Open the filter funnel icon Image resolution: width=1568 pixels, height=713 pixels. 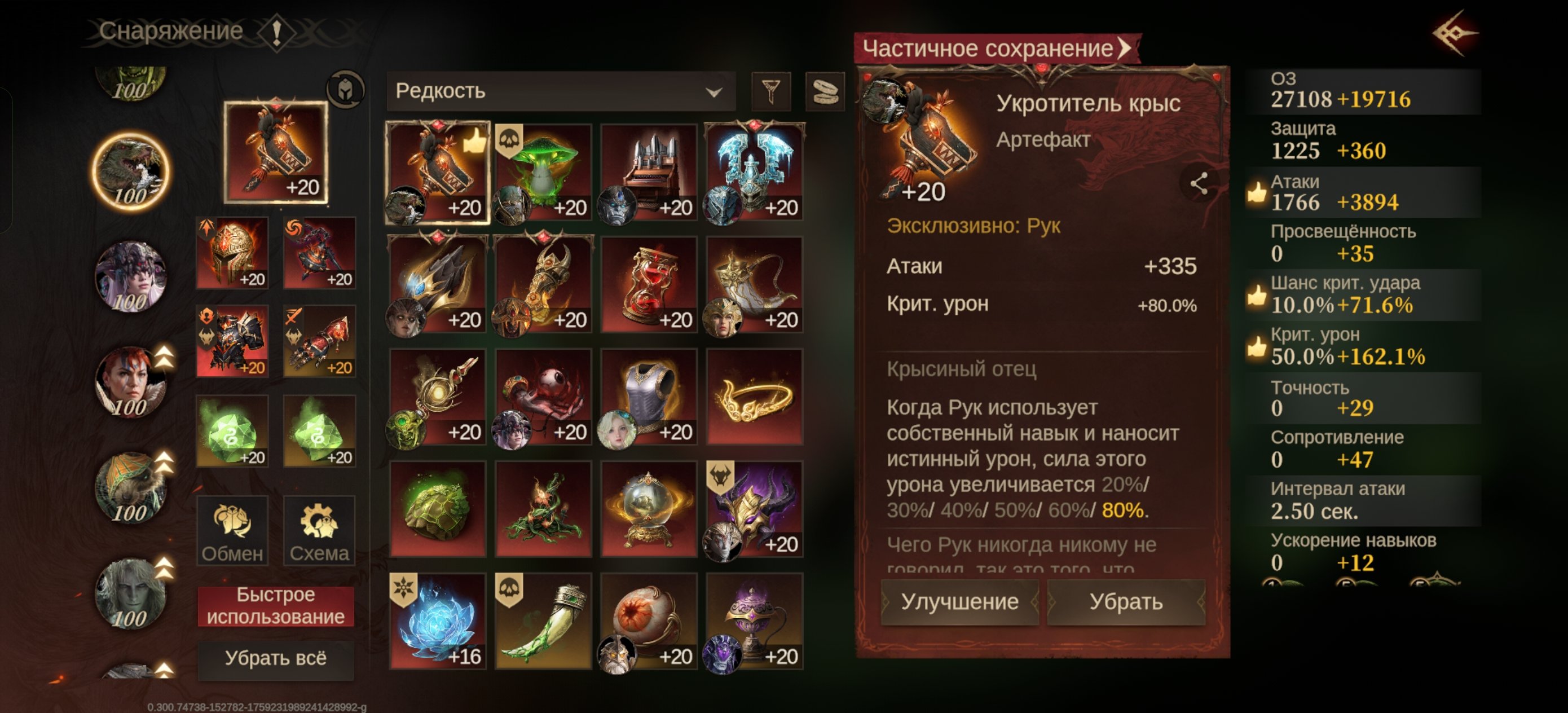click(770, 91)
